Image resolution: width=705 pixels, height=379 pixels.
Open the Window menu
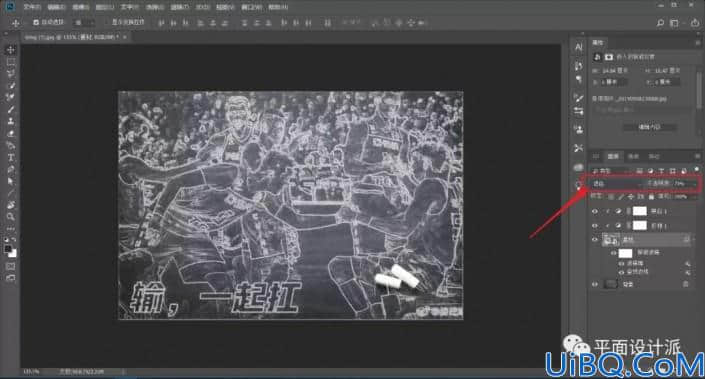(x=252, y=7)
